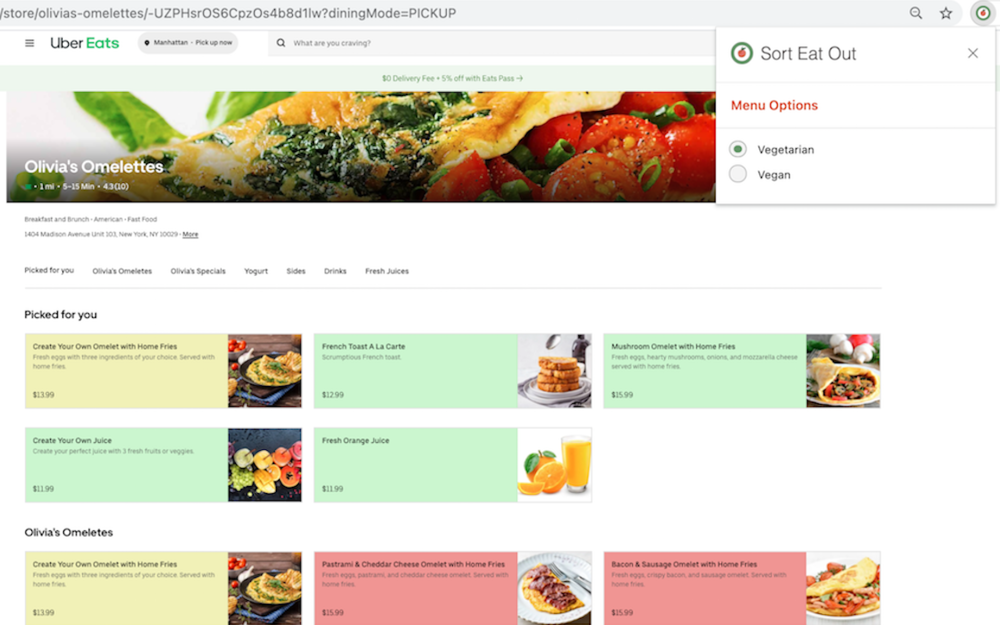This screenshot has width=1000, height=625.
Task: Bookmark this page using the star icon
Action: tap(945, 13)
